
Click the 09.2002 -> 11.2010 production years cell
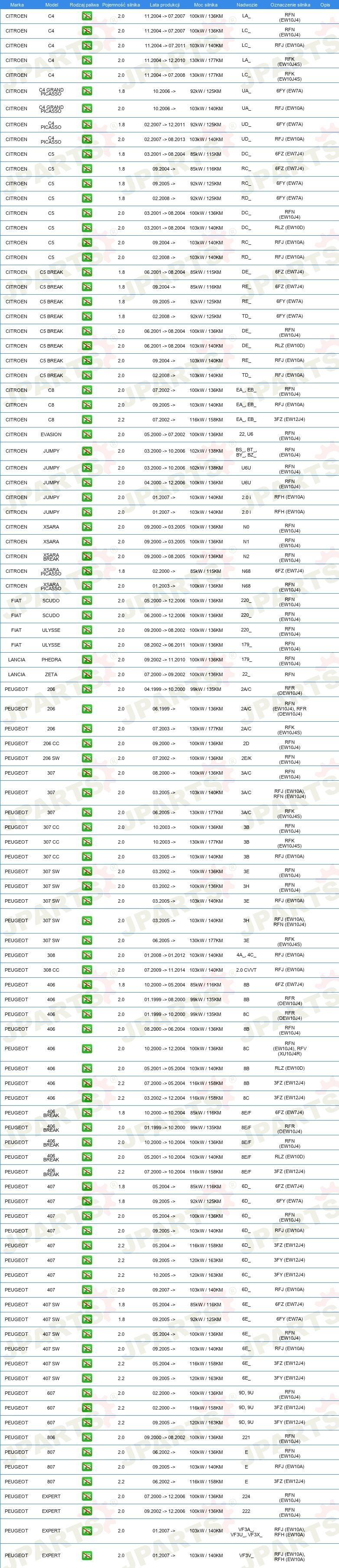point(165,660)
